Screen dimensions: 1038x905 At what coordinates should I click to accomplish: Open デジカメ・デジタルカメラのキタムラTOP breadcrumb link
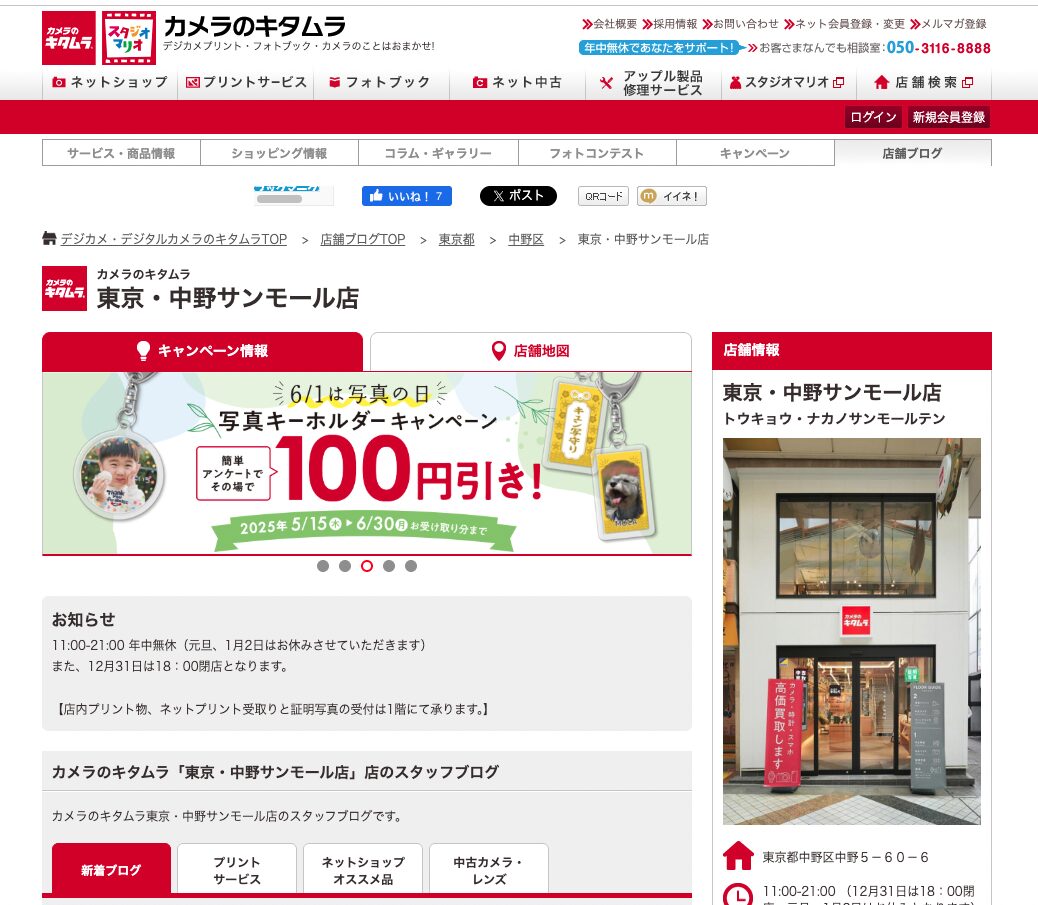(174, 239)
